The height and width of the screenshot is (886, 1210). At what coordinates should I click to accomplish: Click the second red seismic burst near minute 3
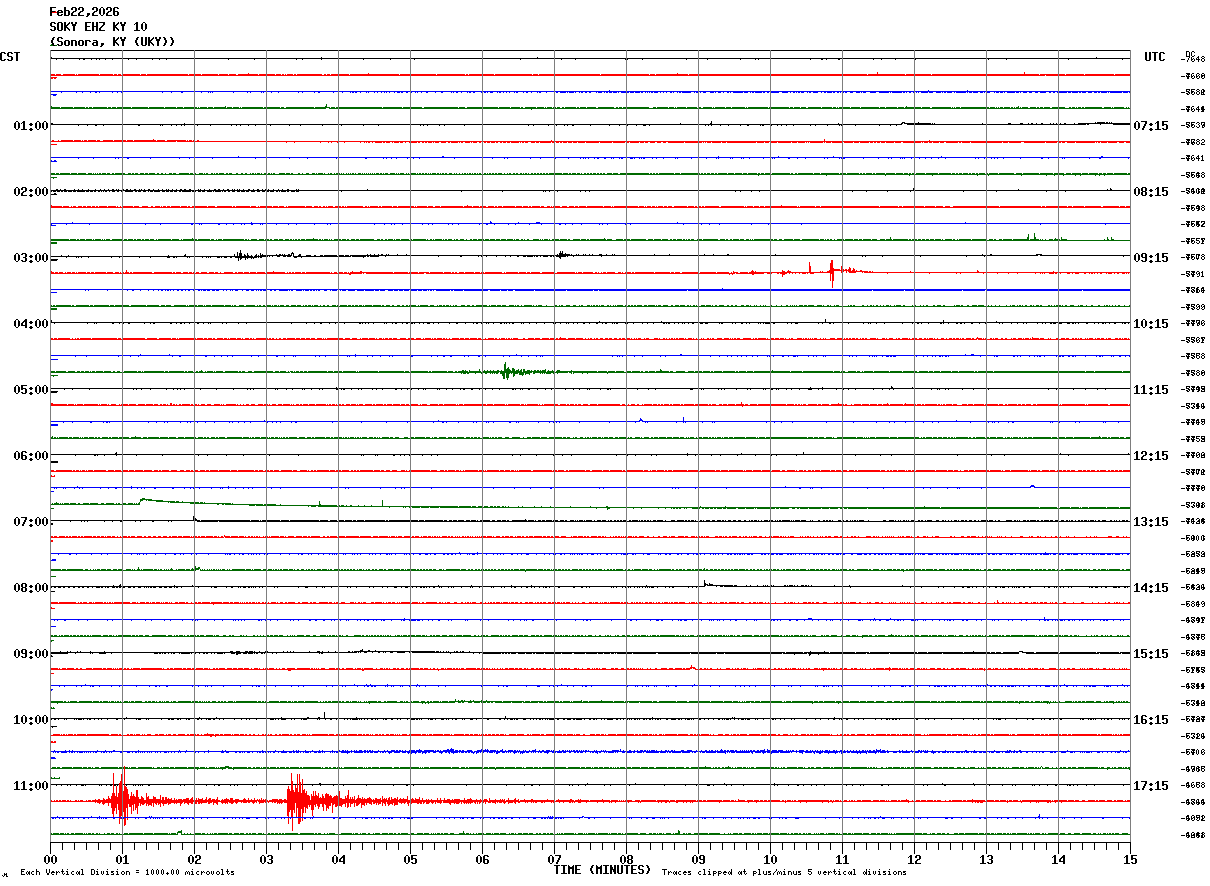(x=295, y=801)
